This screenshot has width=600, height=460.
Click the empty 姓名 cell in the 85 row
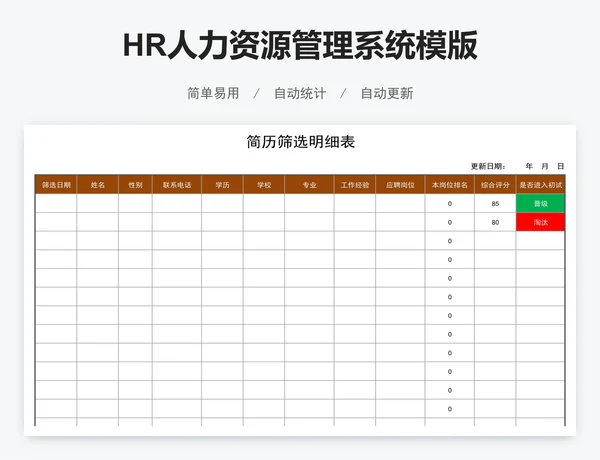tap(98, 203)
